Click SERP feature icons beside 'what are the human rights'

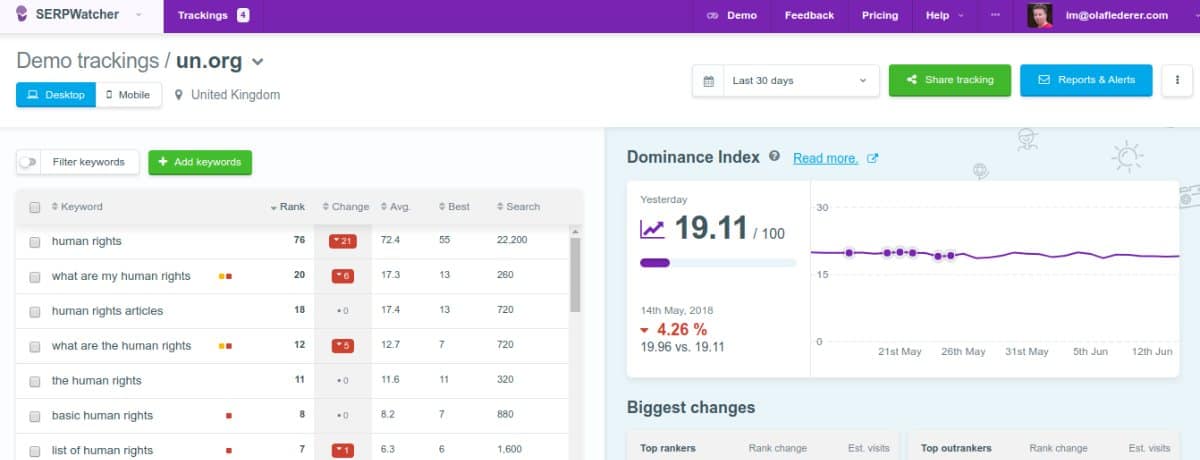point(225,346)
